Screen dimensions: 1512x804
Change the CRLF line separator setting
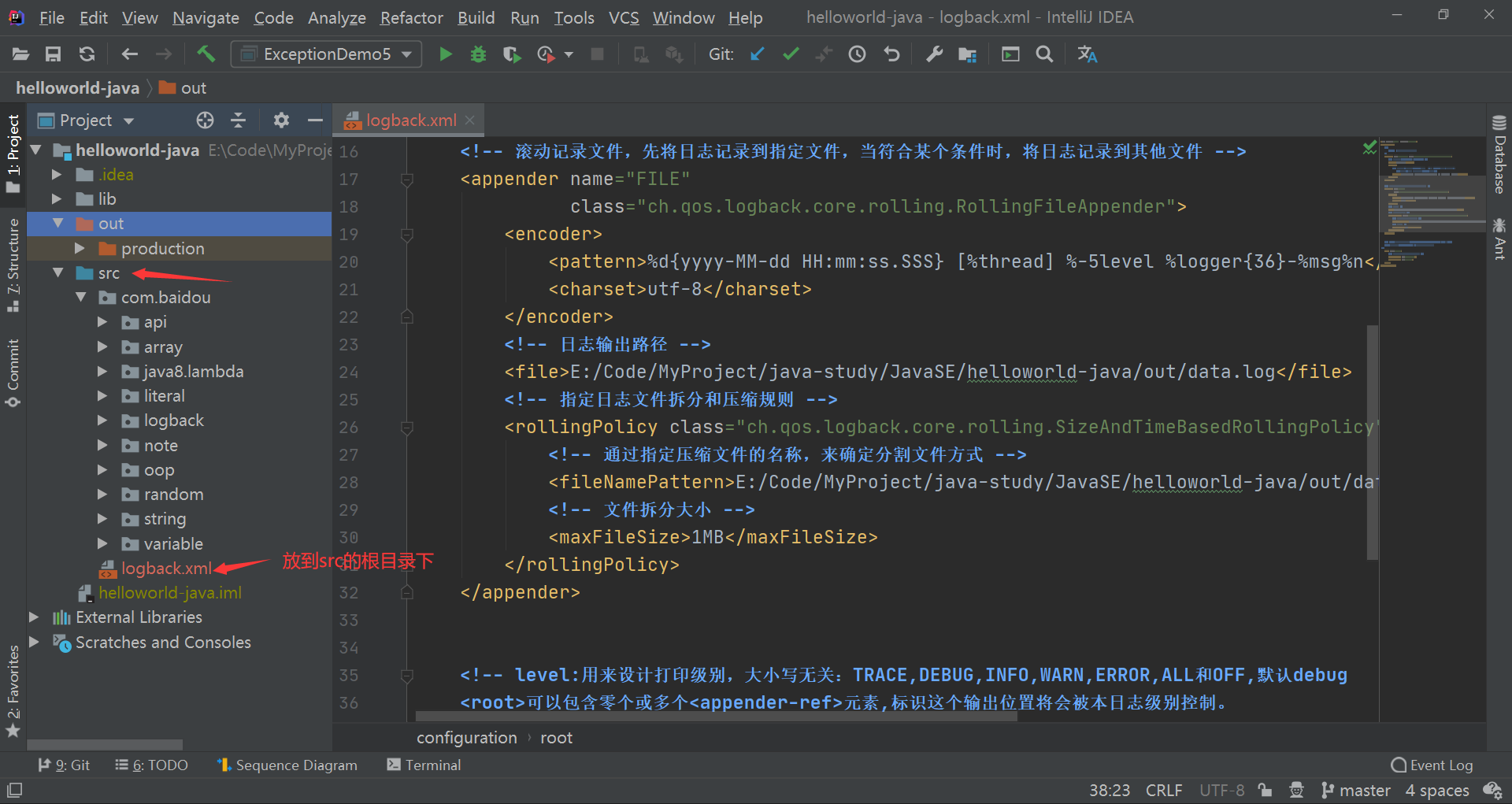[1164, 790]
